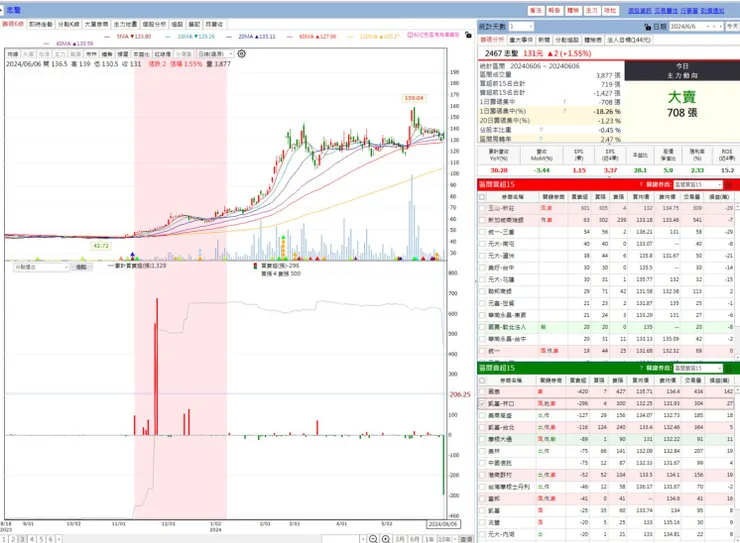The image size is (740, 543).
Task: Click the 5MA legend line marker
Action: tap(107, 36)
